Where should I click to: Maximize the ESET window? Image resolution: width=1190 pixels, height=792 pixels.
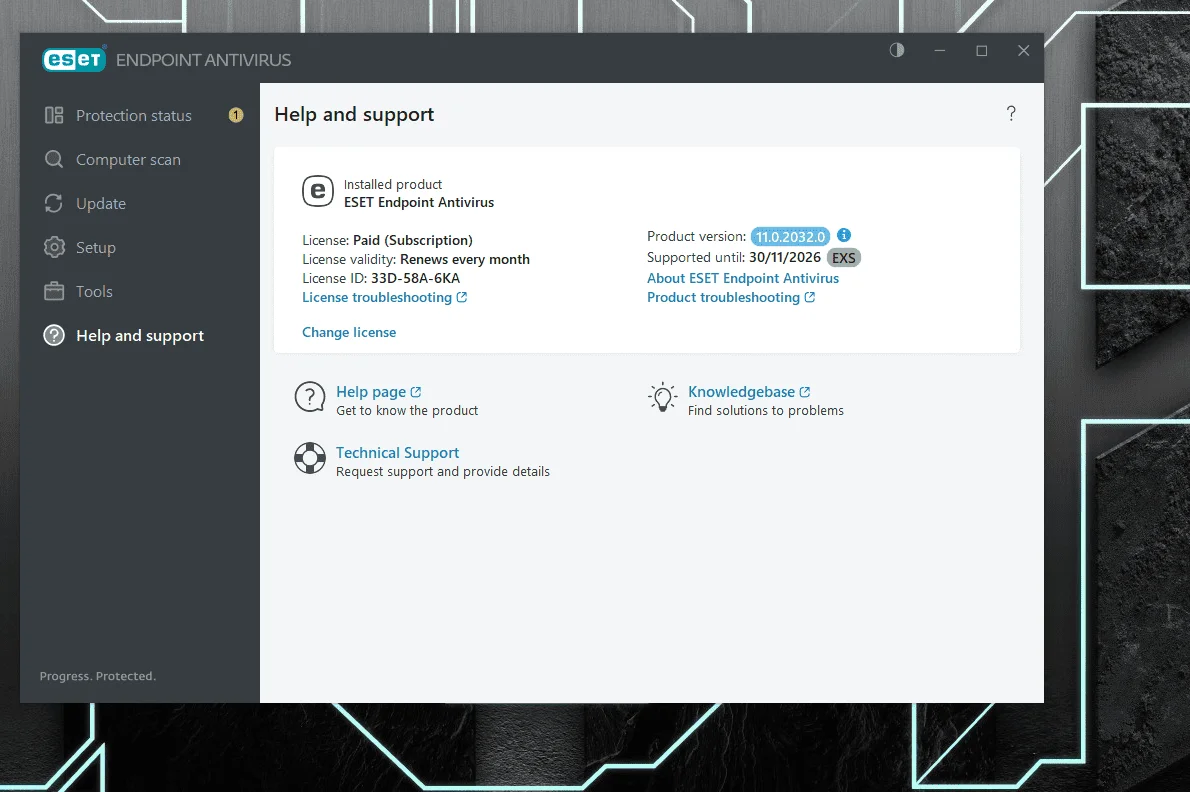coord(981,51)
